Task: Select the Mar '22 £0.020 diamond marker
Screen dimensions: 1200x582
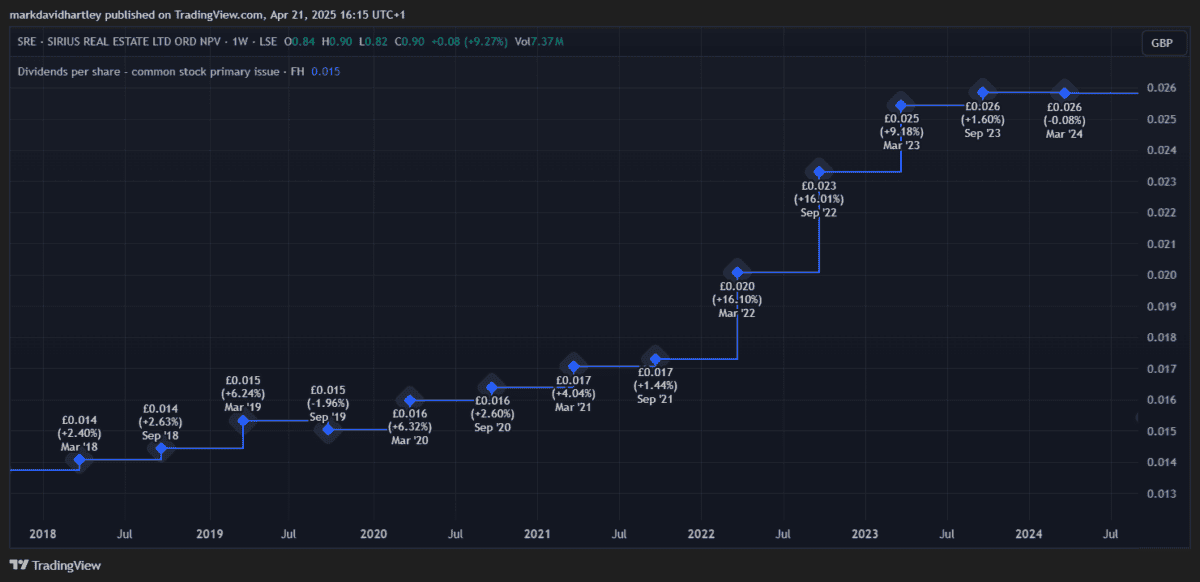Action: tap(737, 272)
